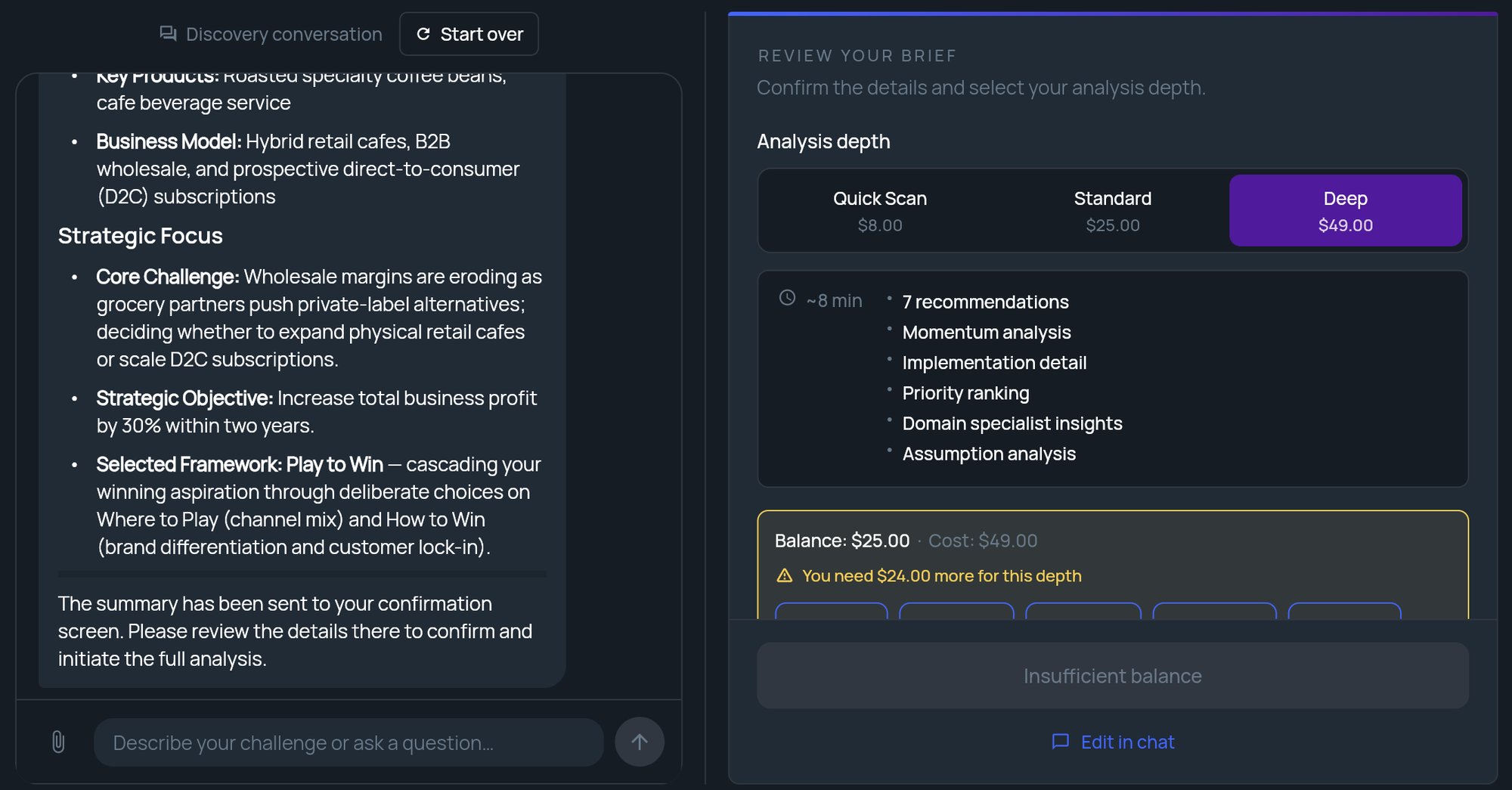Select Standard $25.00 analysis depth
The height and width of the screenshot is (790, 1512).
point(1113,210)
